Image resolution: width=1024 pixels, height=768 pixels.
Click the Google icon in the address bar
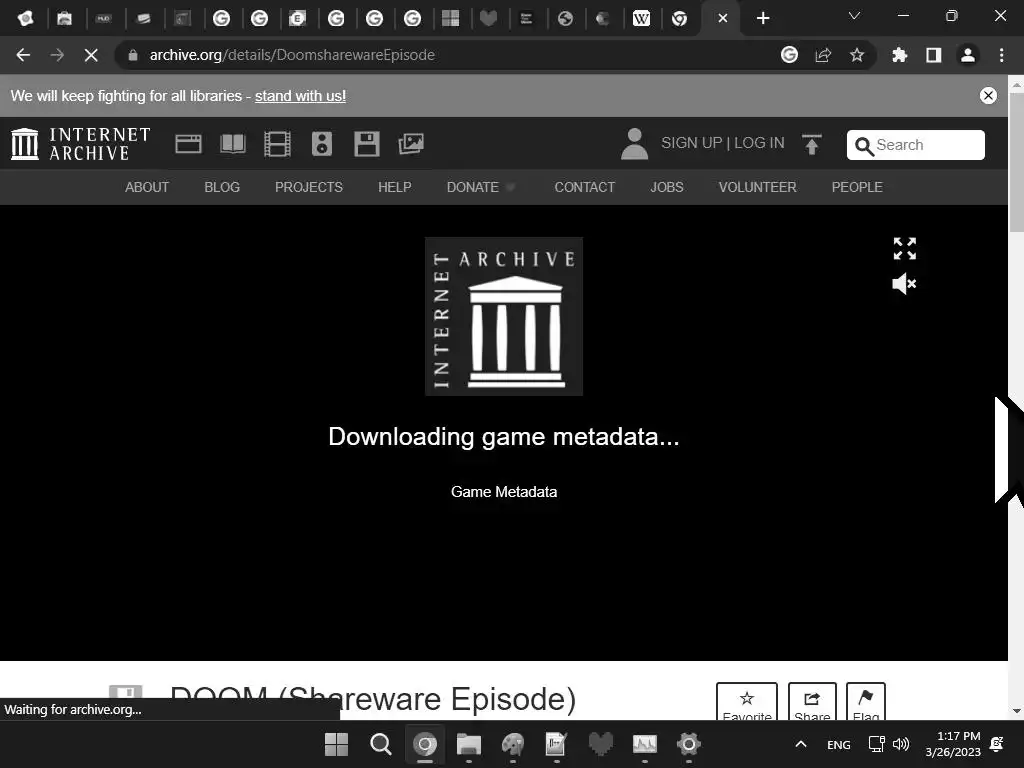pyautogui.click(x=789, y=56)
